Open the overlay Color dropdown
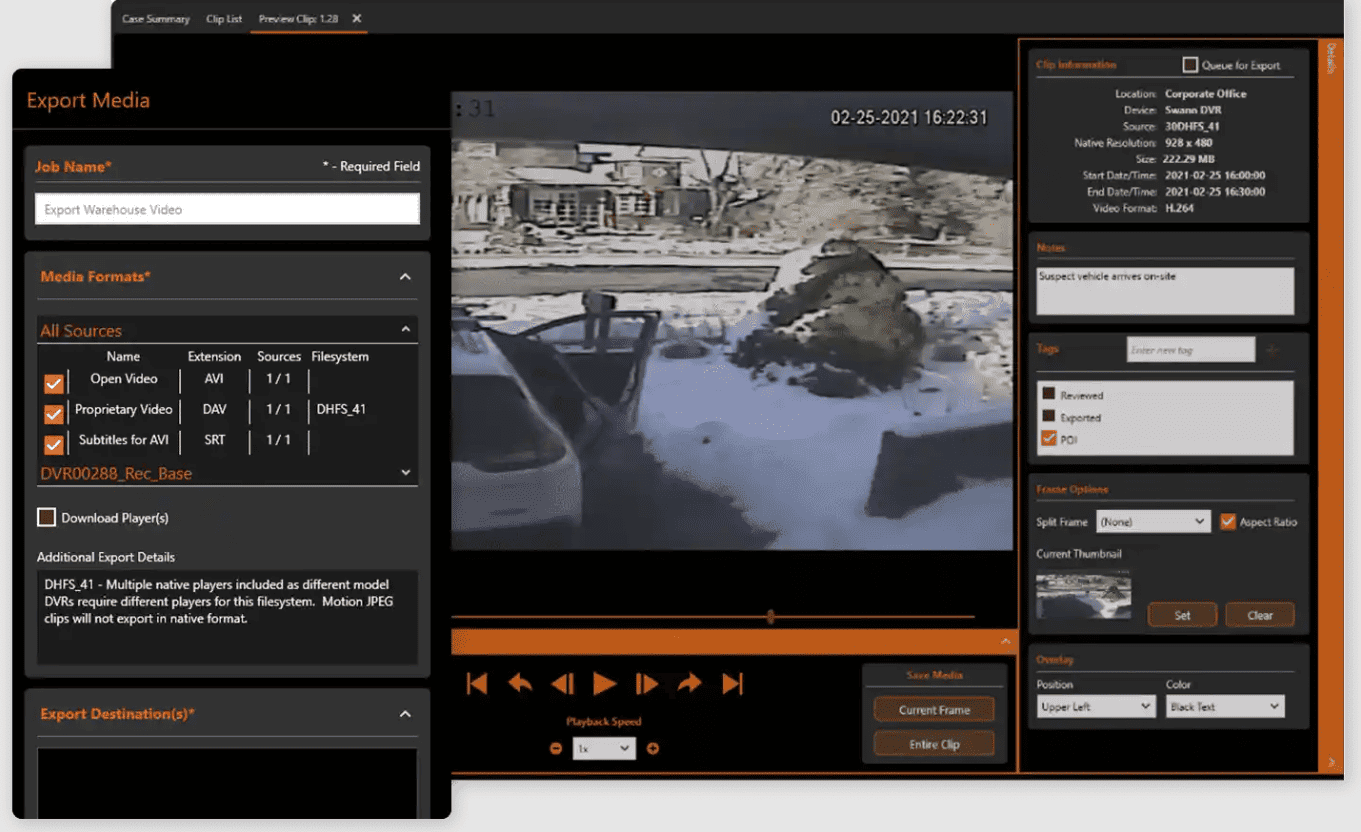The image size is (1361, 832). [x=1225, y=706]
